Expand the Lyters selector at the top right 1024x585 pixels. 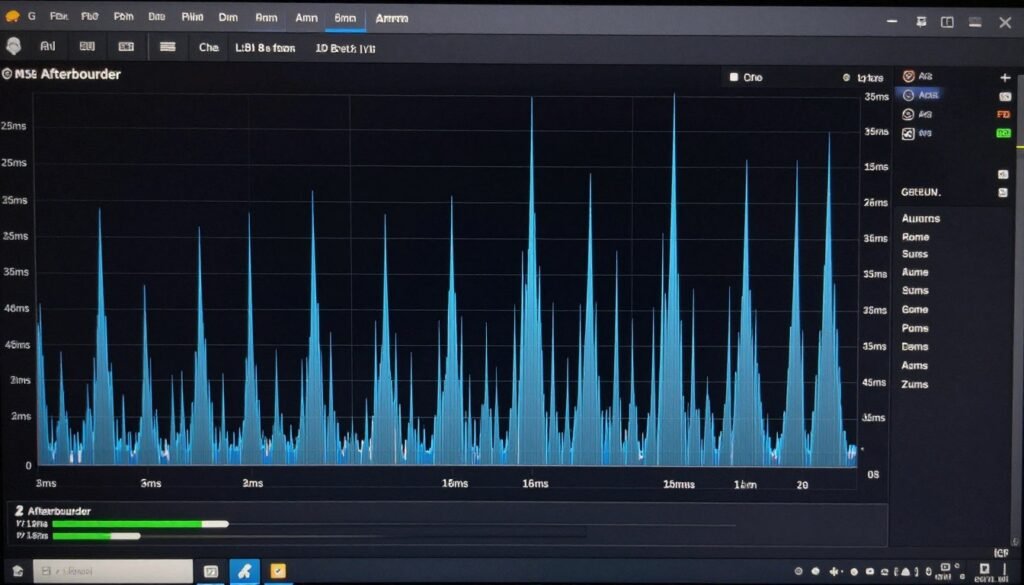click(x=866, y=77)
